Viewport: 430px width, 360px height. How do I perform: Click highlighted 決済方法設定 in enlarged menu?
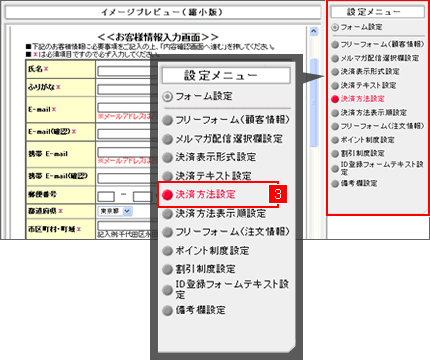pos(206,194)
